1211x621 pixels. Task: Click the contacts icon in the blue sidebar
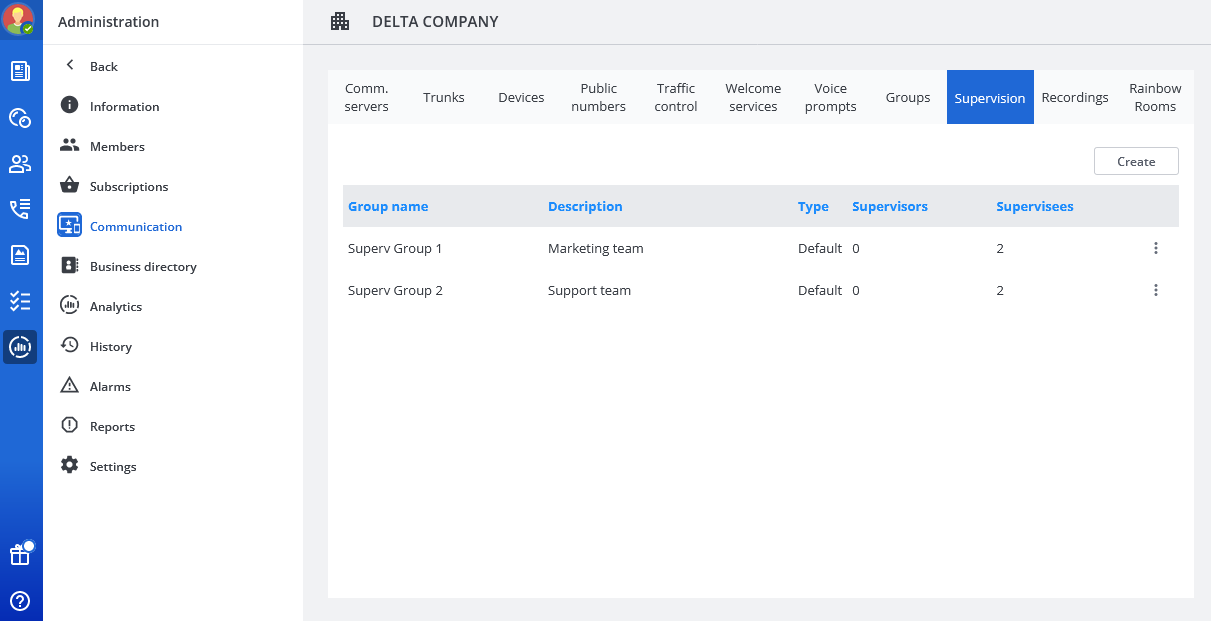[20, 163]
